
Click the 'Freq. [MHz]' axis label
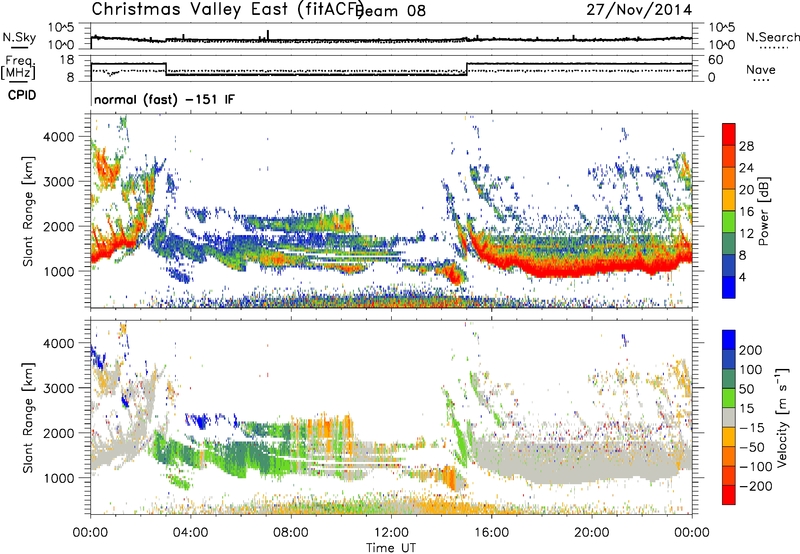[18, 67]
